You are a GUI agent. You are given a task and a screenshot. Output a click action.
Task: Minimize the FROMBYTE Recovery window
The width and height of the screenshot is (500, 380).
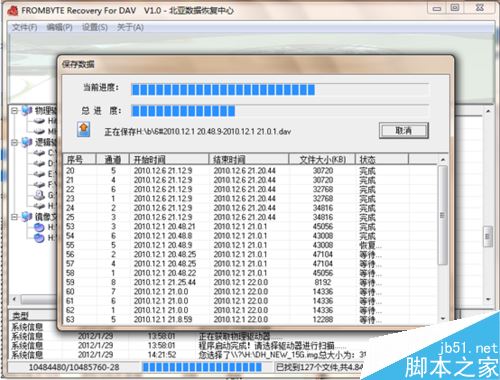click(x=437, y=8)
